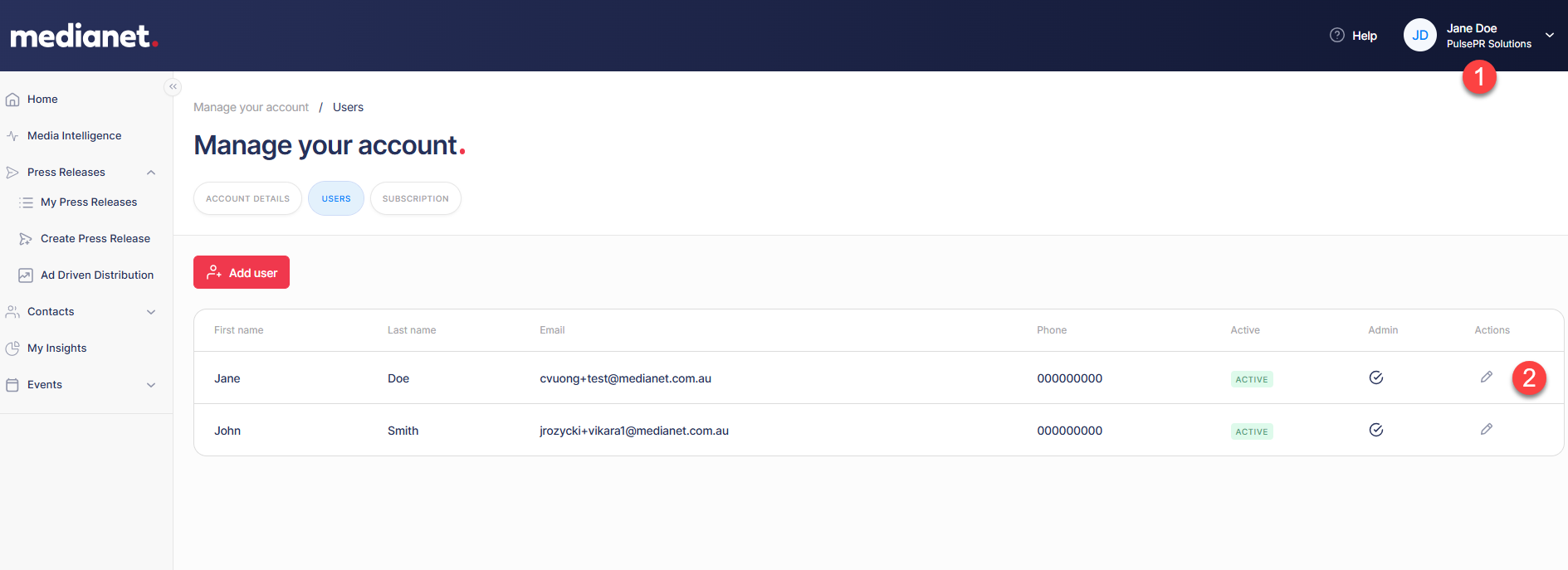Screen dimensions: 1568x570
Task: Open the Jane Doe account dropdown arrow
Action: point(1549,36)
